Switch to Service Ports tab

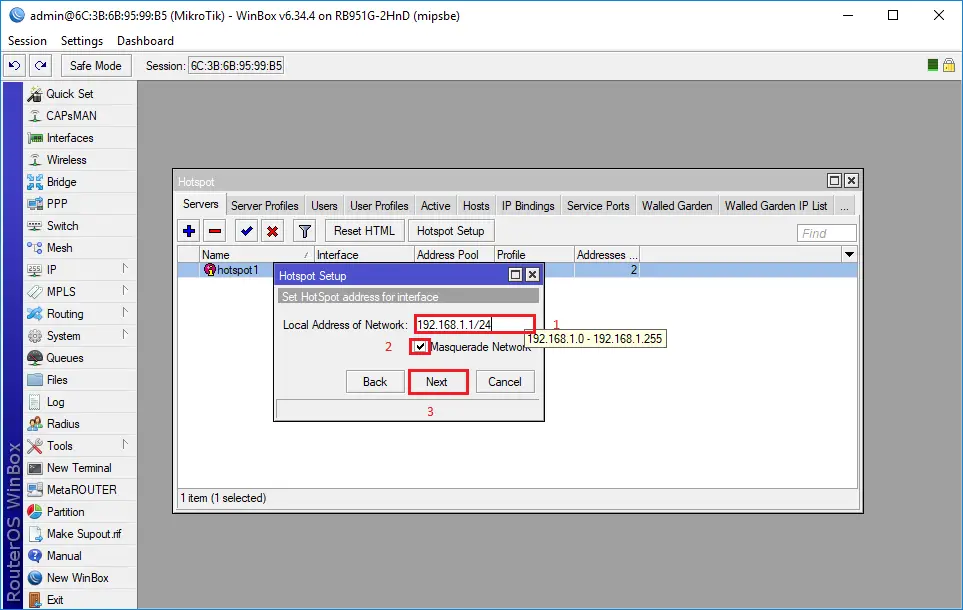tap(598, 206)
